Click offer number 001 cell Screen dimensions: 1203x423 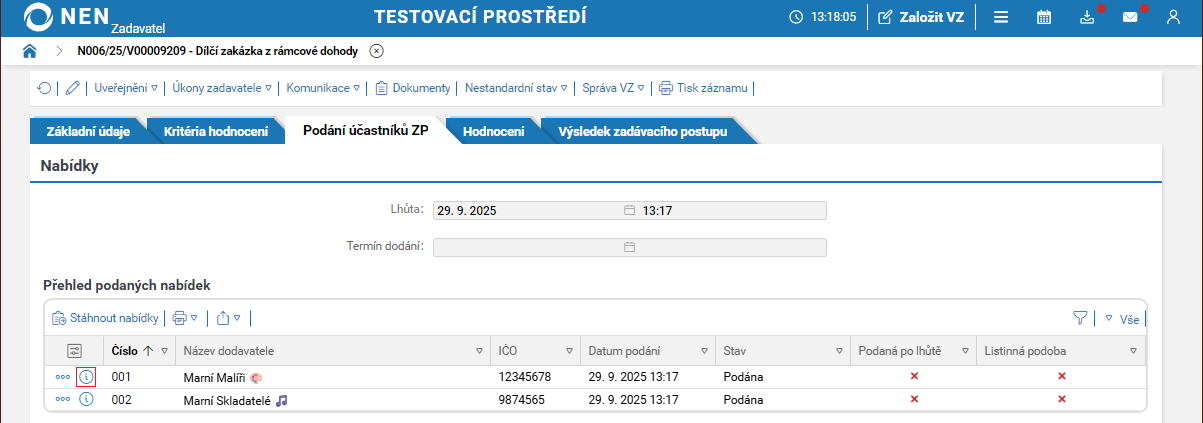click(121, 377)
